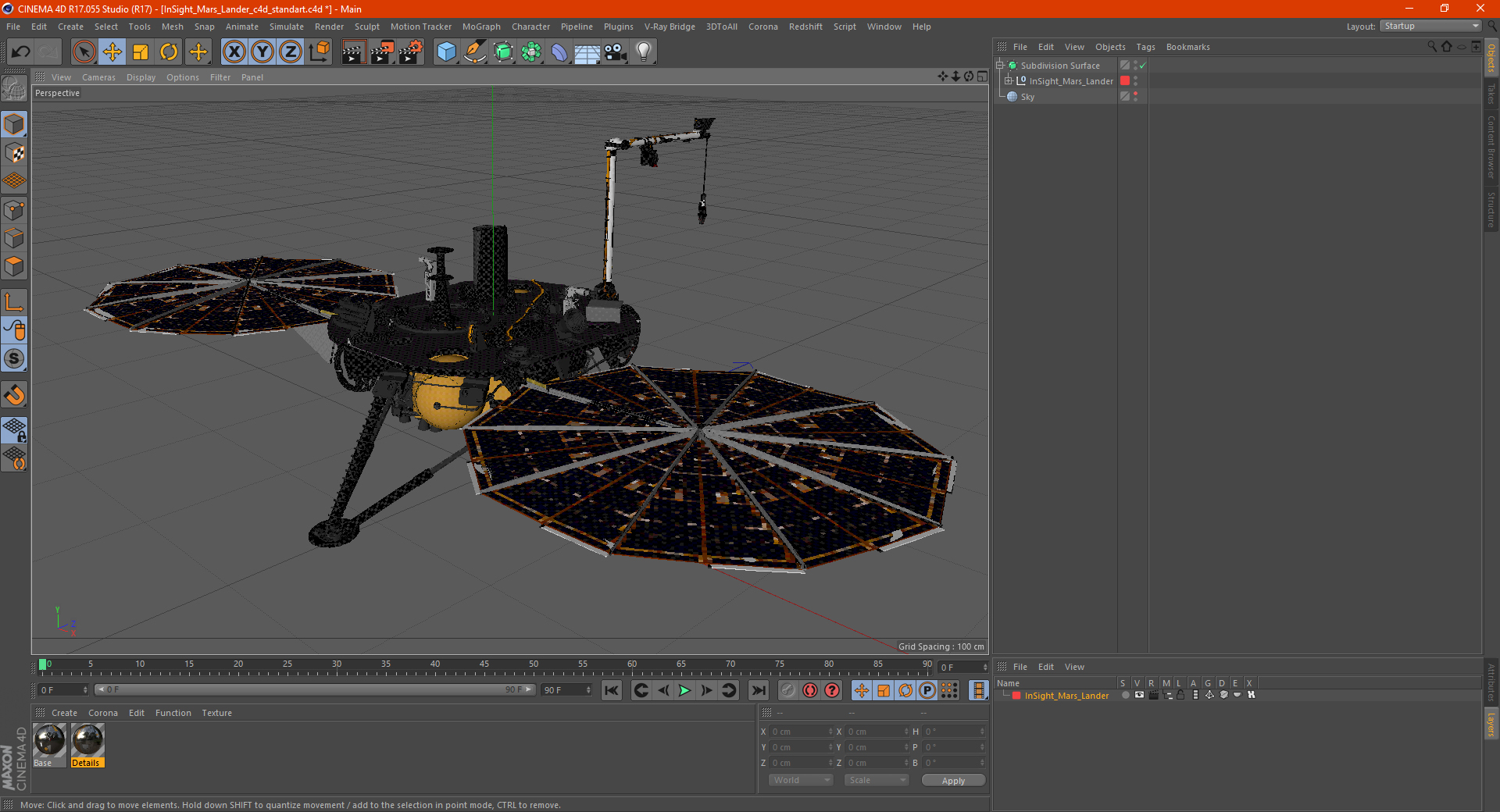Open the deformer objects icon
The width and height of the screenshot is (1500, 812).
pyautogui.click(x=559, y=52)
